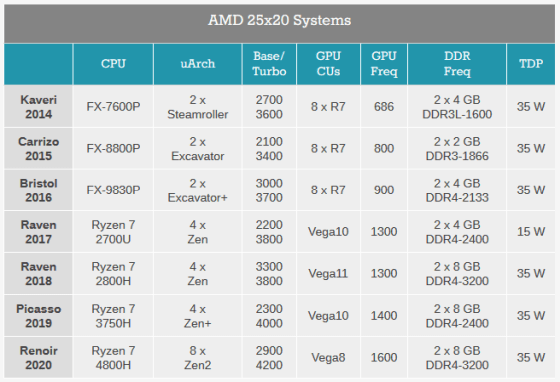This screenshot has width=560, height=382.
Task: Select the GPU Freq column header
Action: tap(384, 64)
